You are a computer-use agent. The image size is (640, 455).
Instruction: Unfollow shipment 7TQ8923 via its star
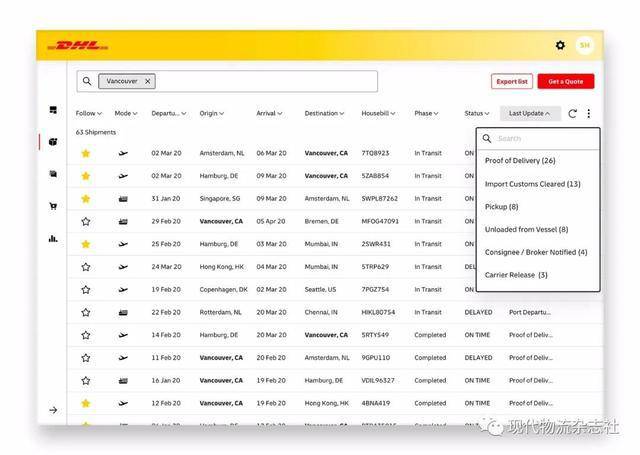point(86,153)
